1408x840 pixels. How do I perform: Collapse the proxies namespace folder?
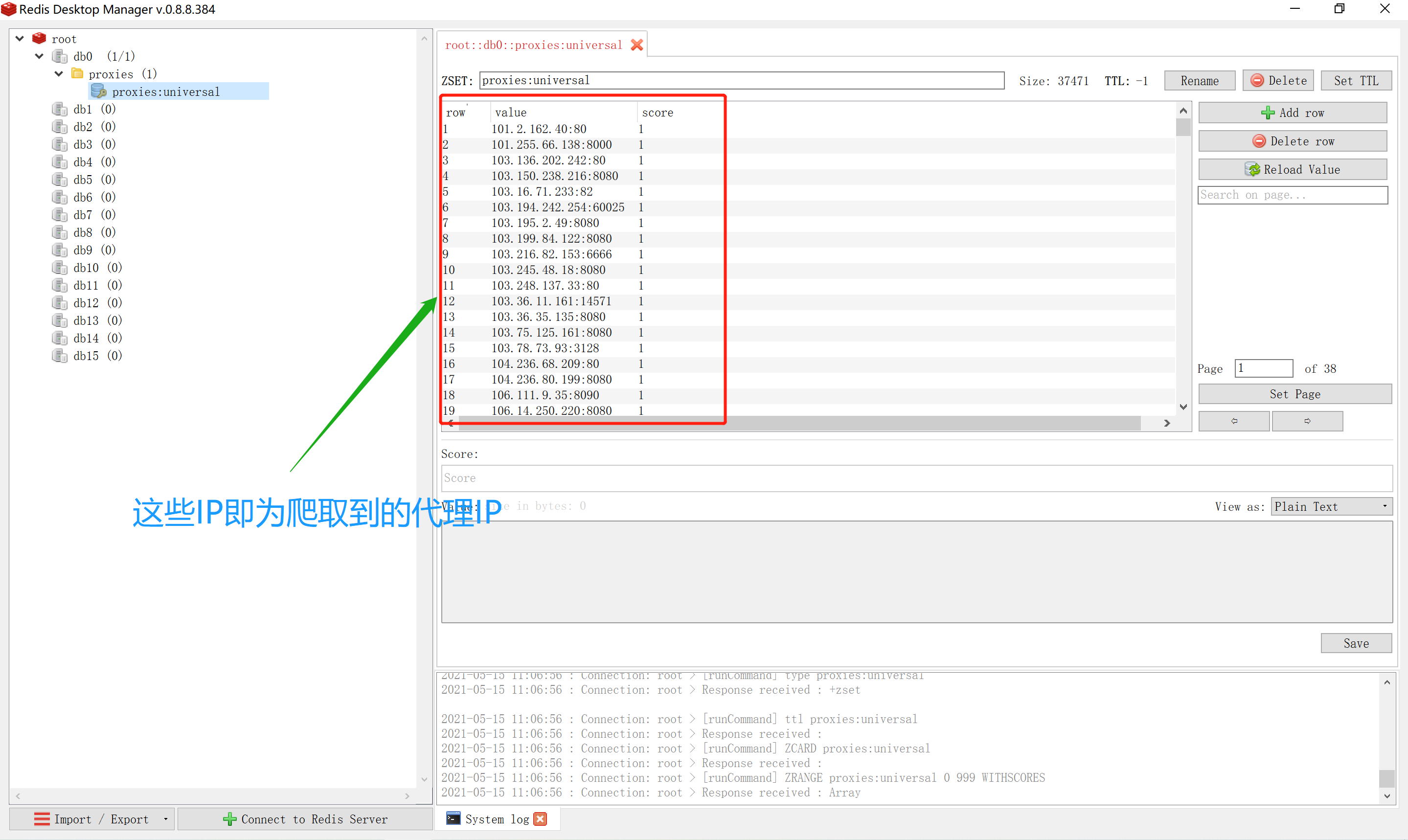coord(59,73)
